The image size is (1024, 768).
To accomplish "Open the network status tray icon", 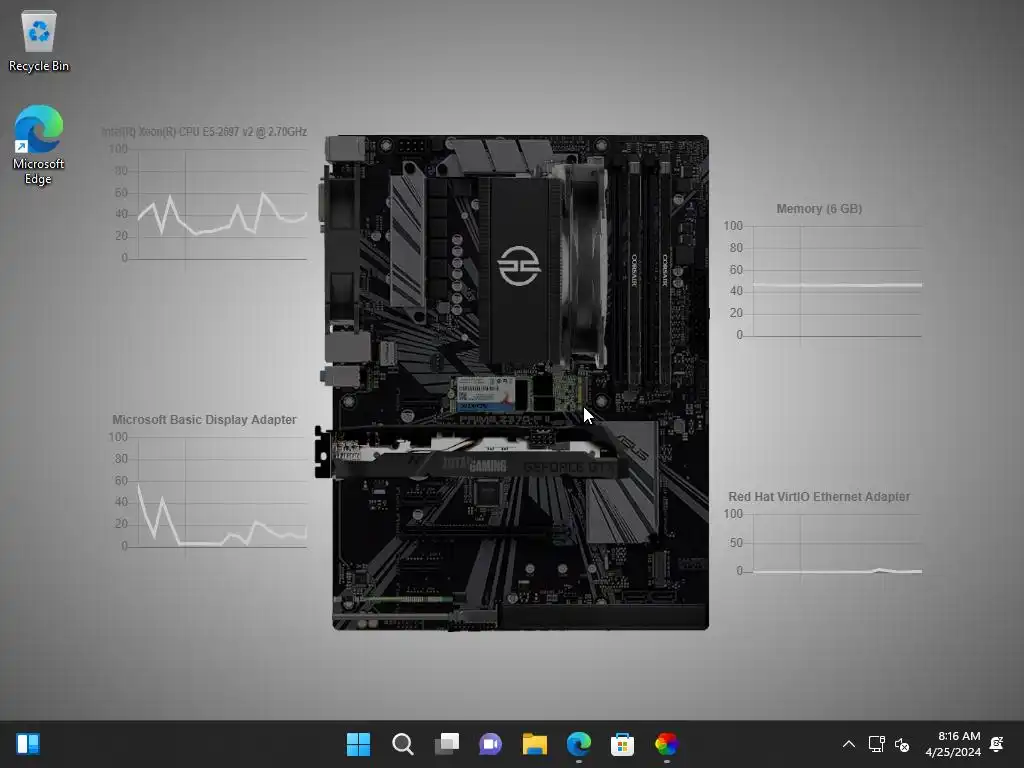I will [876, 744].
